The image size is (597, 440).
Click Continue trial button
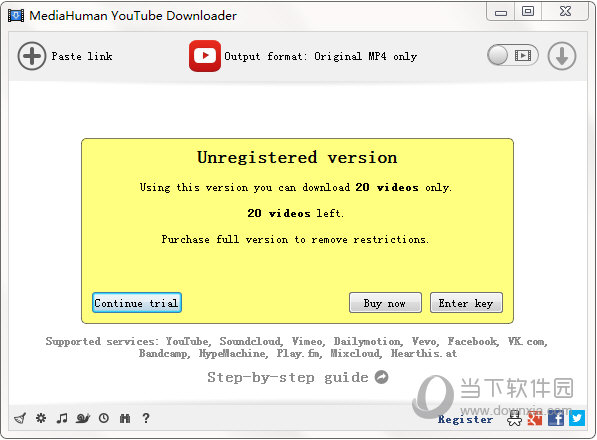point(137,303)
